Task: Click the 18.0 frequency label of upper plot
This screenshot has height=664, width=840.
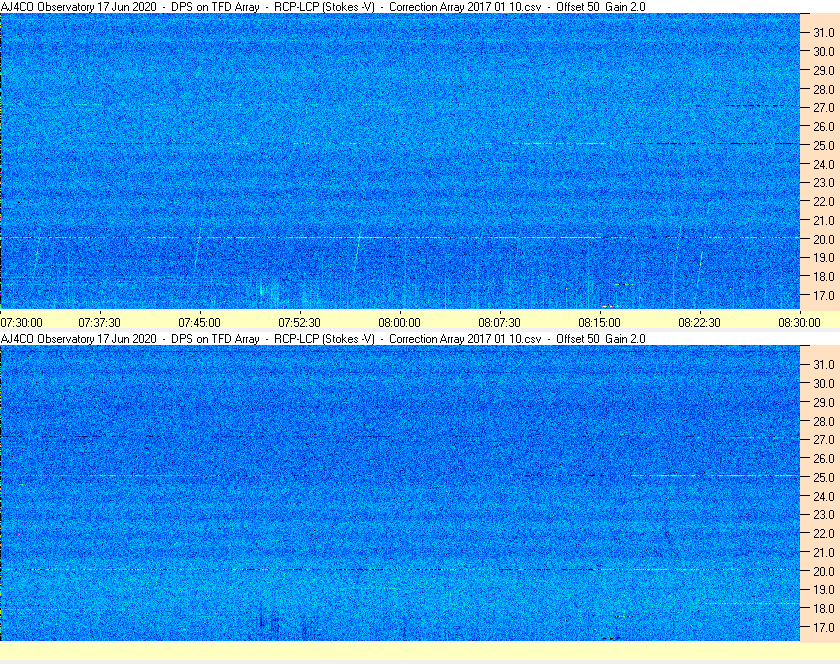Action: click(824, 277)
